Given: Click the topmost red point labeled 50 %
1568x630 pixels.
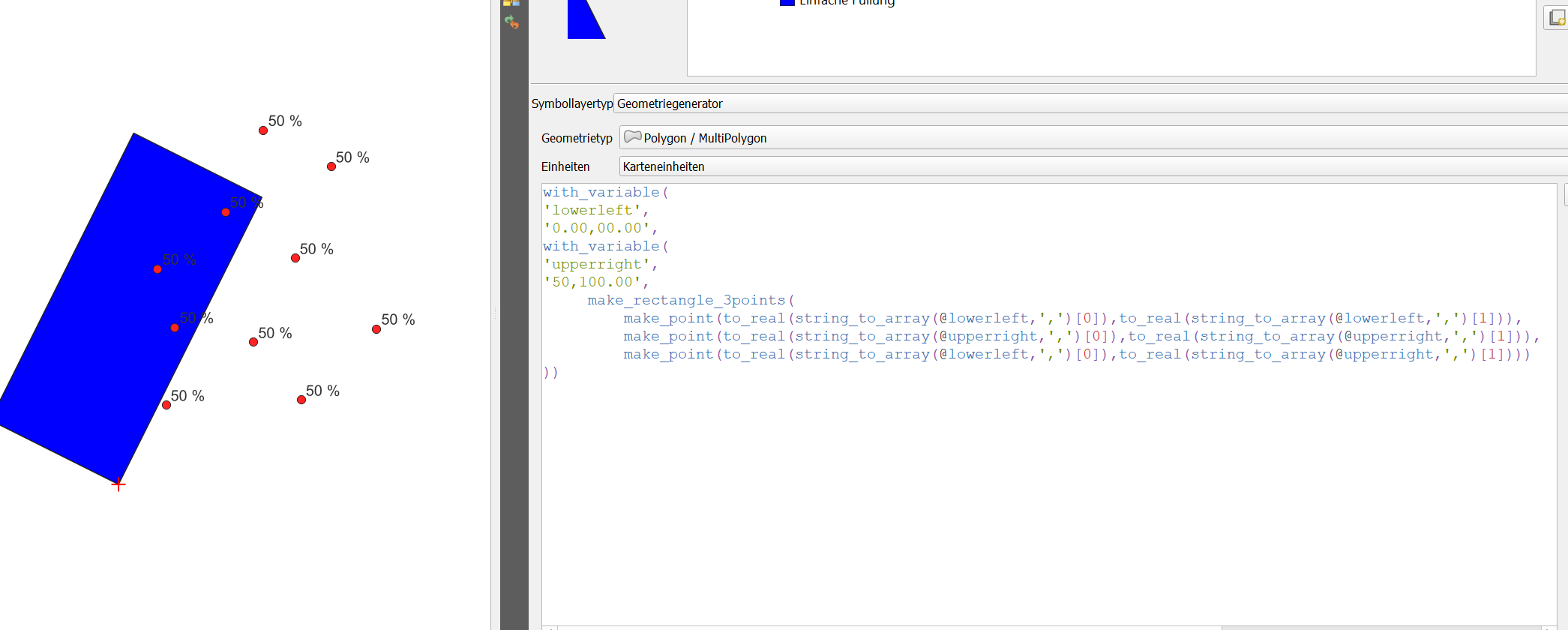Looking at the screenshot, I should point(263,130).
